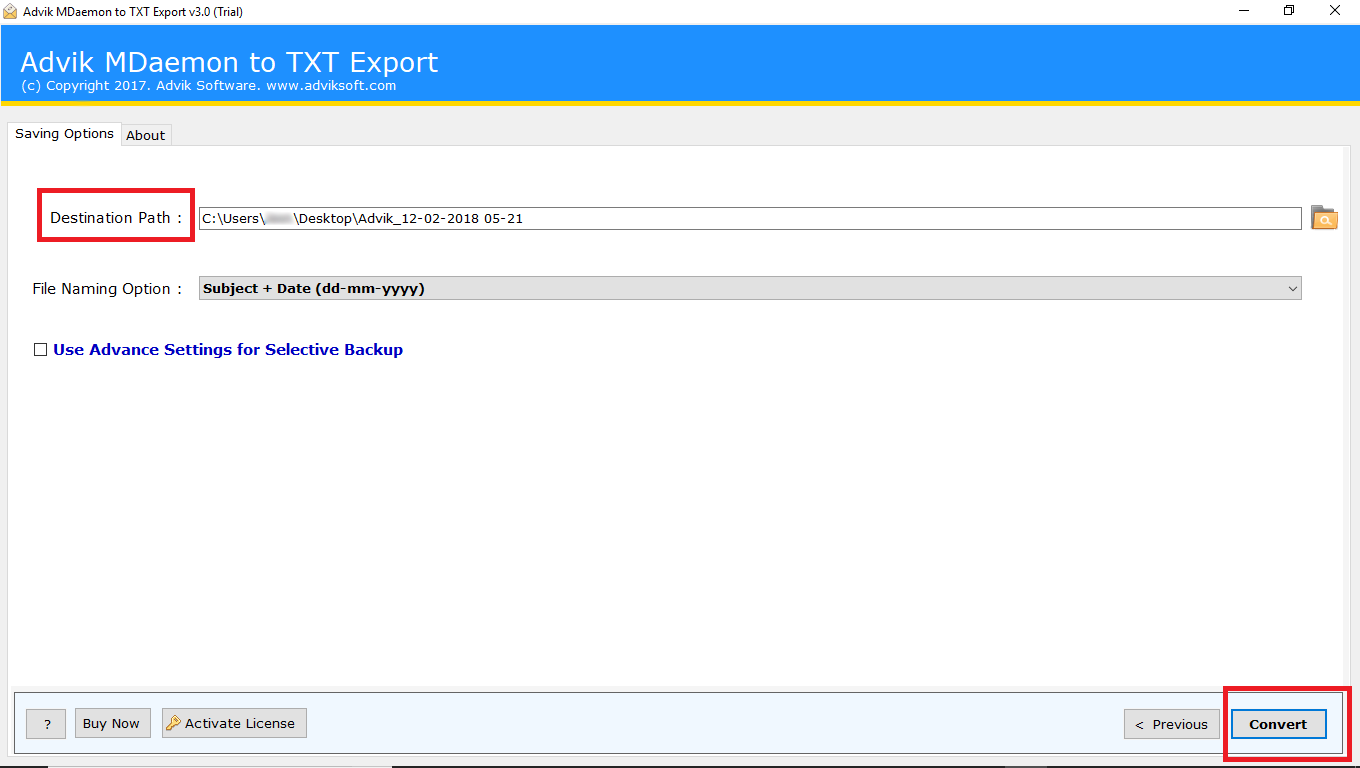Click the File Naming Option label
The width and height of the screenshot is (1360, 768).
107,288
